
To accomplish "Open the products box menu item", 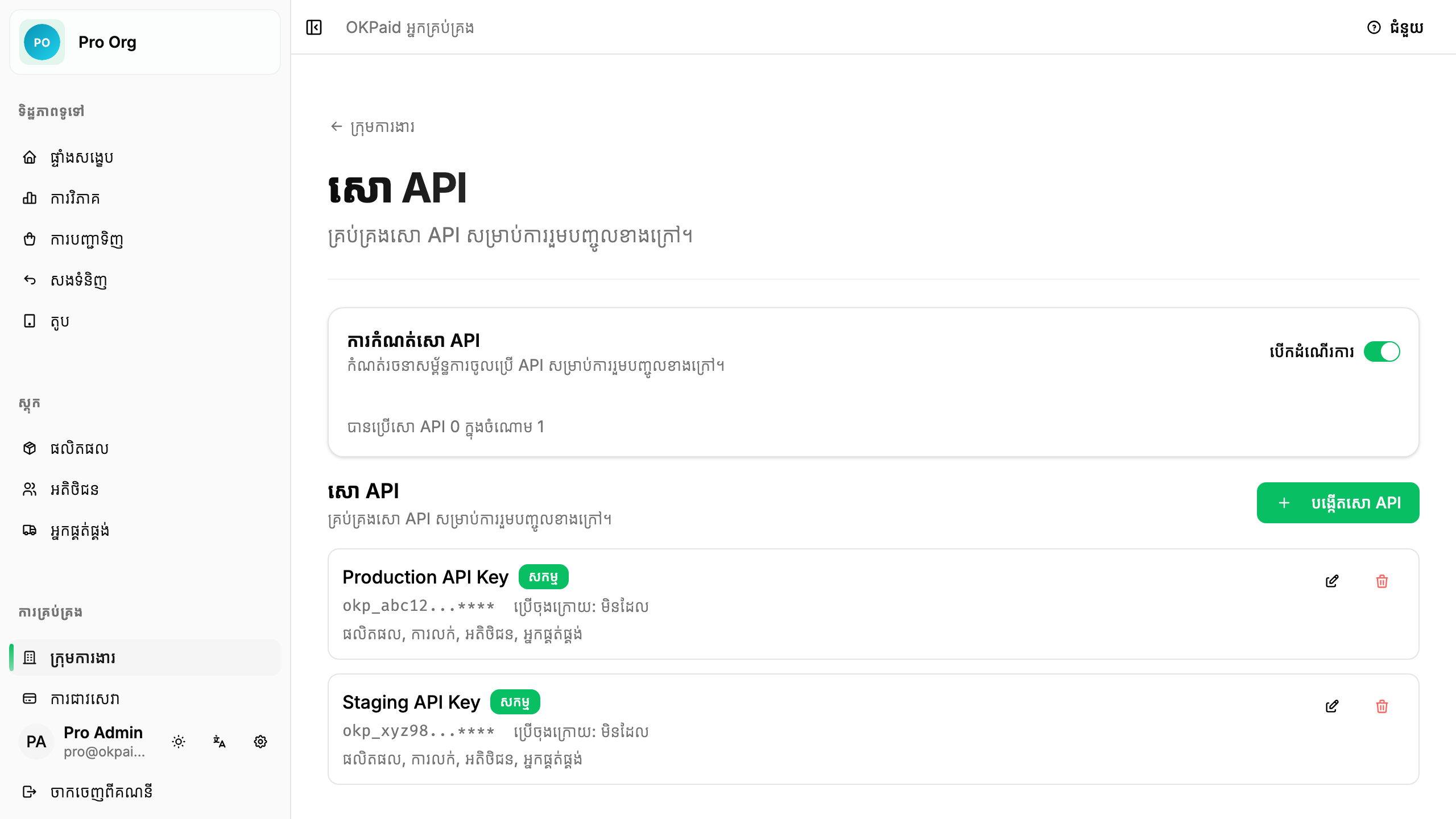I will 146,448.
